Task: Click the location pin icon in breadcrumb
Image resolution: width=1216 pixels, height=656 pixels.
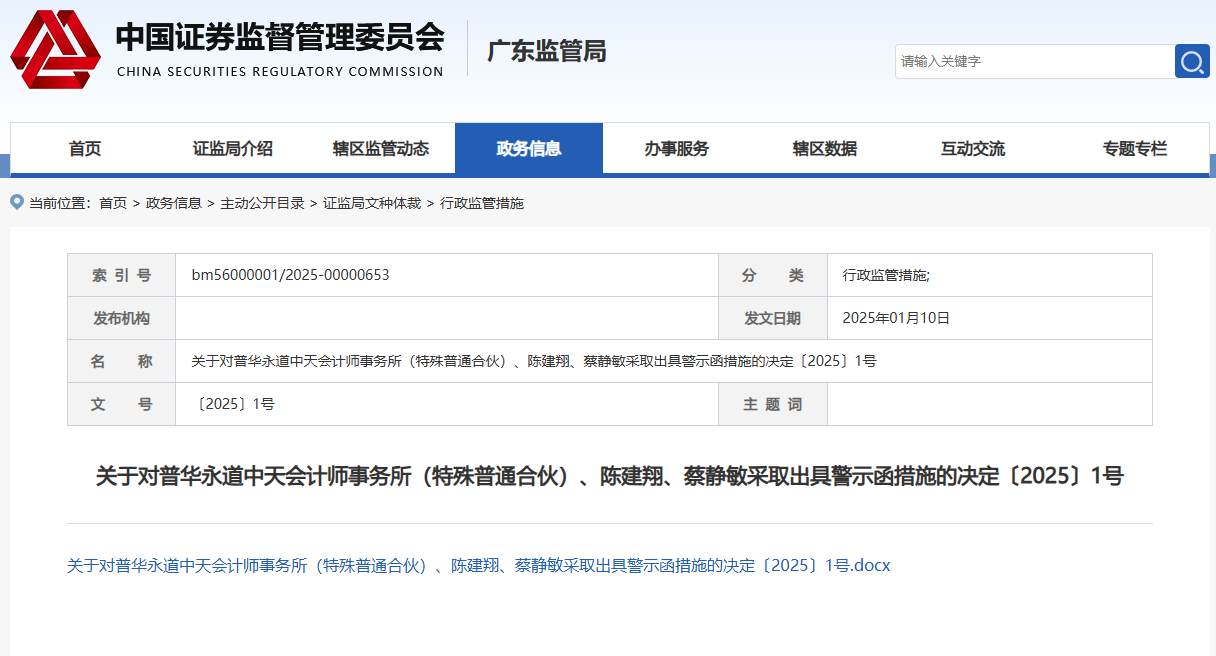Action: [16, 202]
